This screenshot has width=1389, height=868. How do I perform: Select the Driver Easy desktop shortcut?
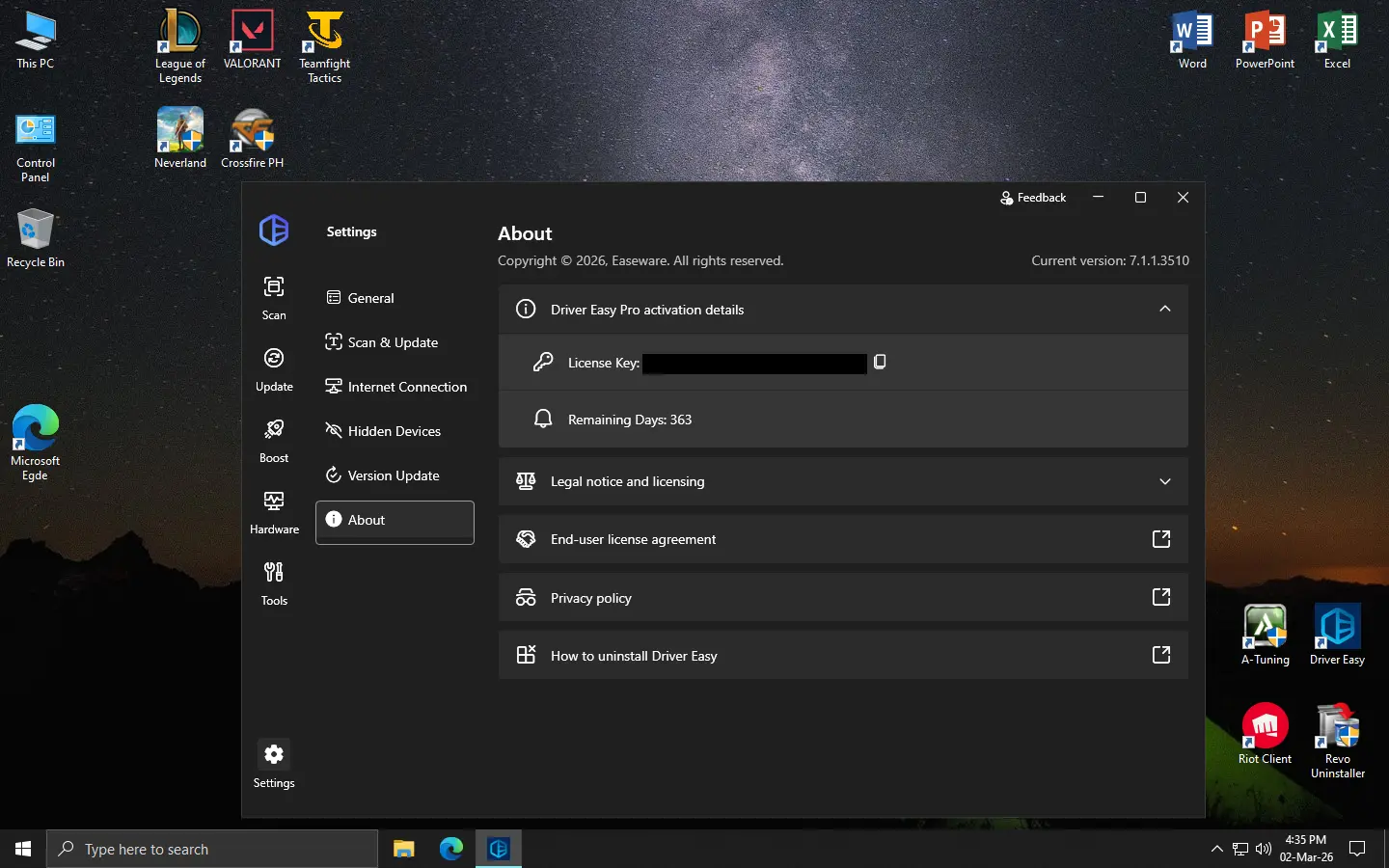[1337, 635]
